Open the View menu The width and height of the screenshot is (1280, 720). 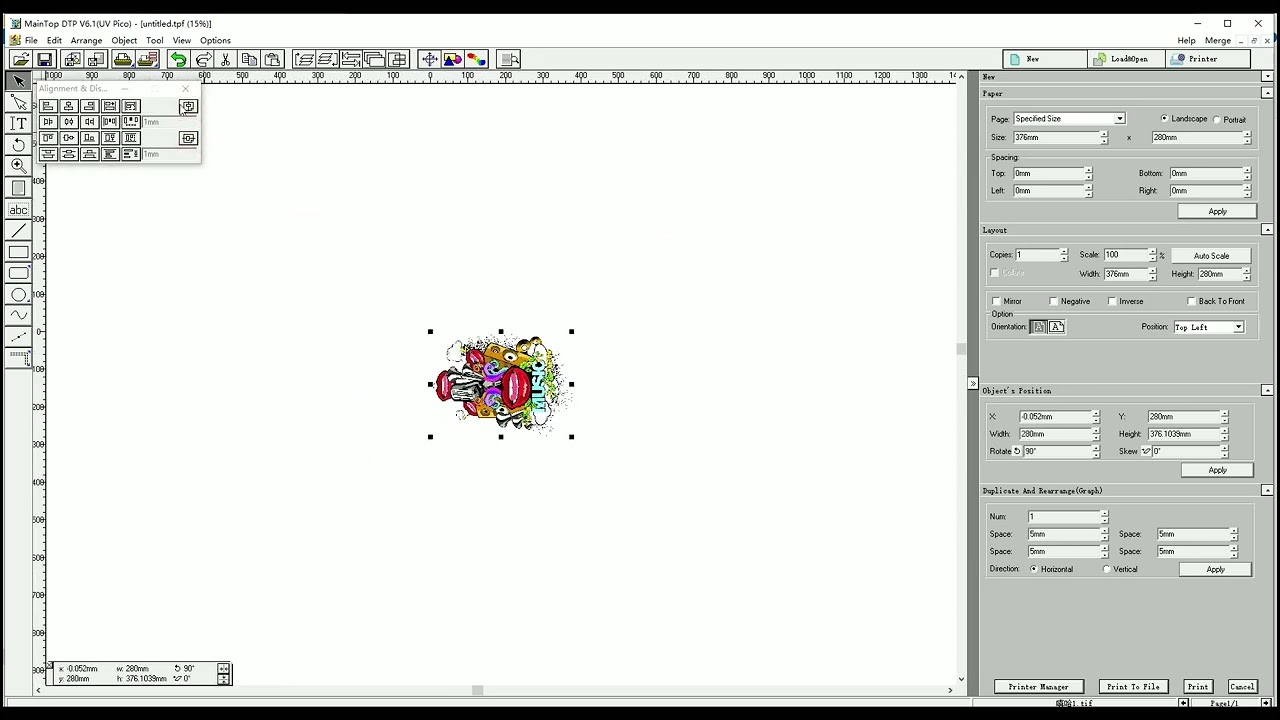pos(181,41)
